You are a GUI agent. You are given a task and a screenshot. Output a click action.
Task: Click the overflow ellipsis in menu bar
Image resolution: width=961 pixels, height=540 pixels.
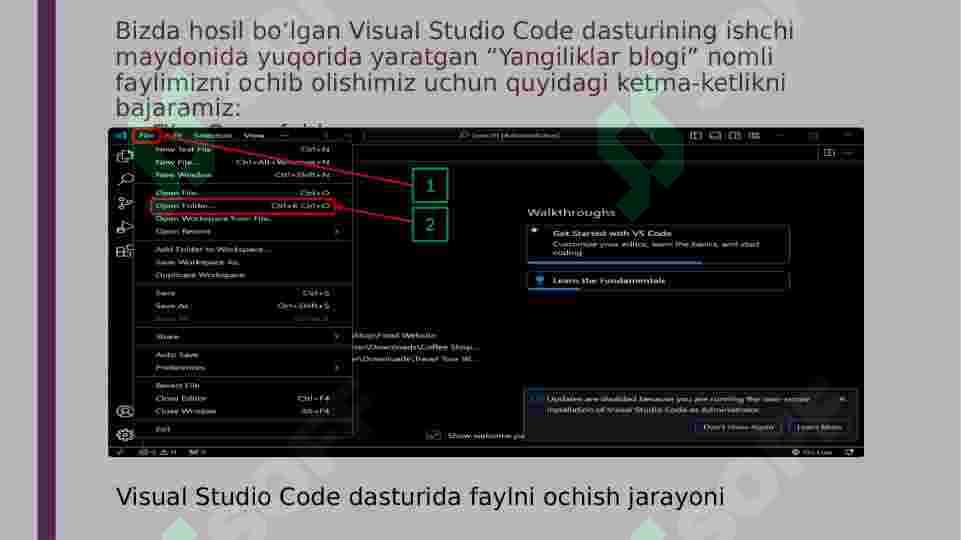(x=284, y=135)
